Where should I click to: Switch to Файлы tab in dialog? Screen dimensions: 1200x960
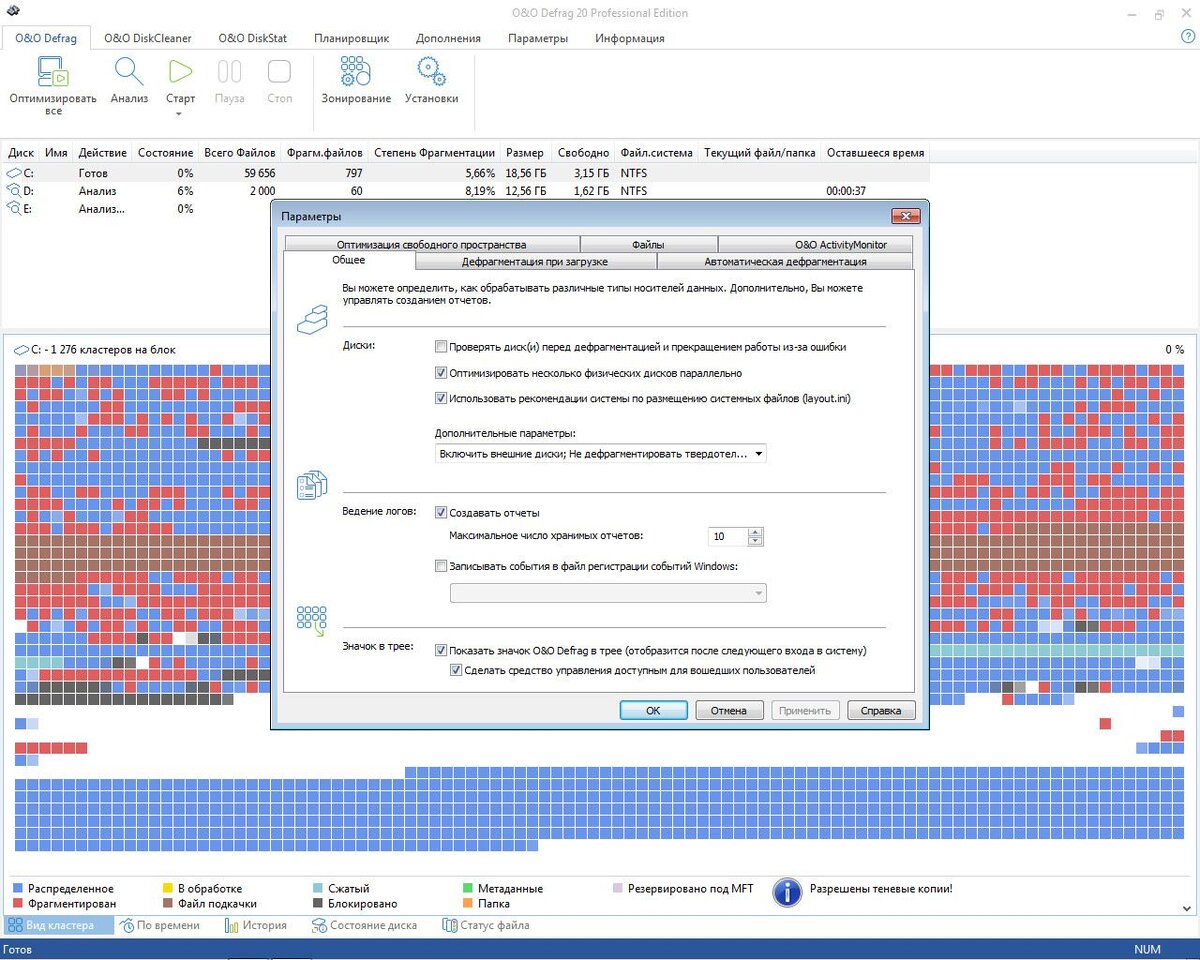[648, 244]
